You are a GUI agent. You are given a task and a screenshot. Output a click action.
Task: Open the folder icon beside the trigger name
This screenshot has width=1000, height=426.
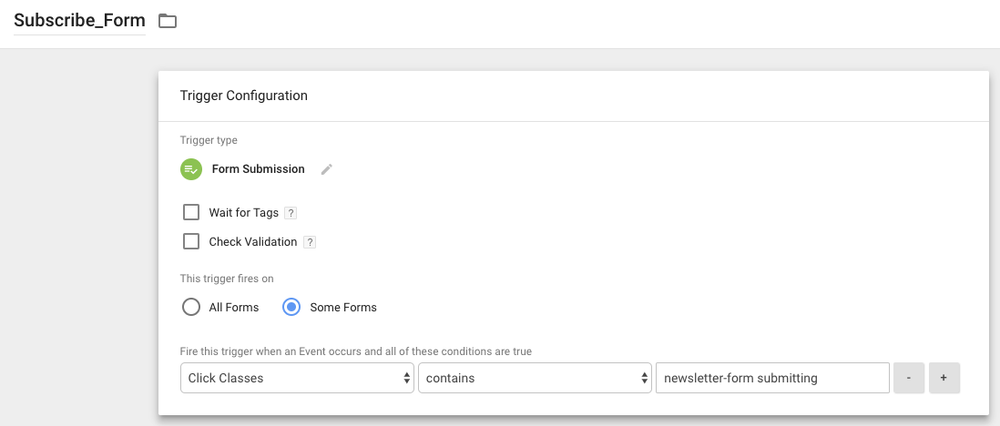pos(167,21)
